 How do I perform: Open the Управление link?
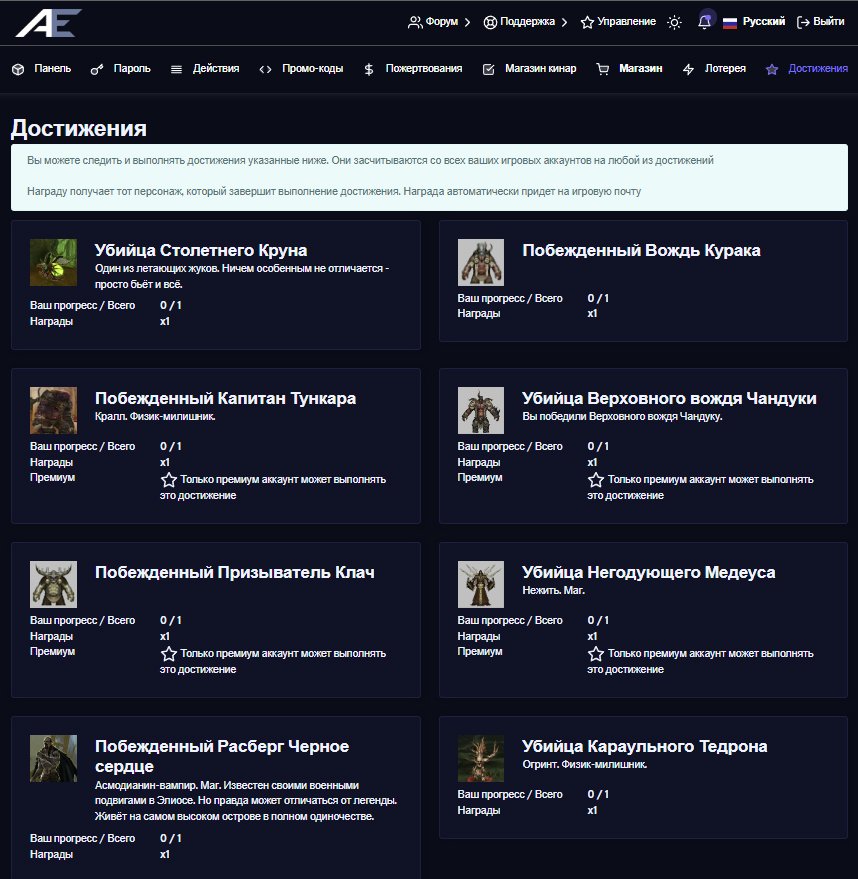click(x=618, y=22)
